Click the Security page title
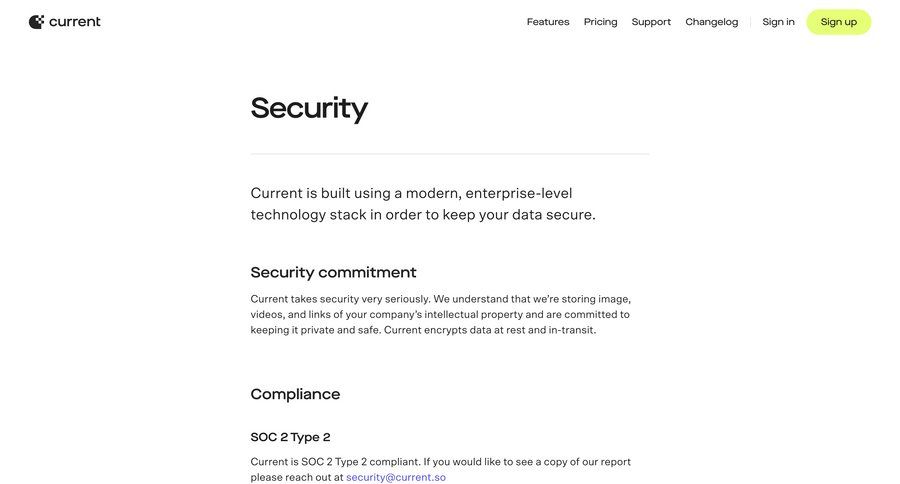 (309, 108)
